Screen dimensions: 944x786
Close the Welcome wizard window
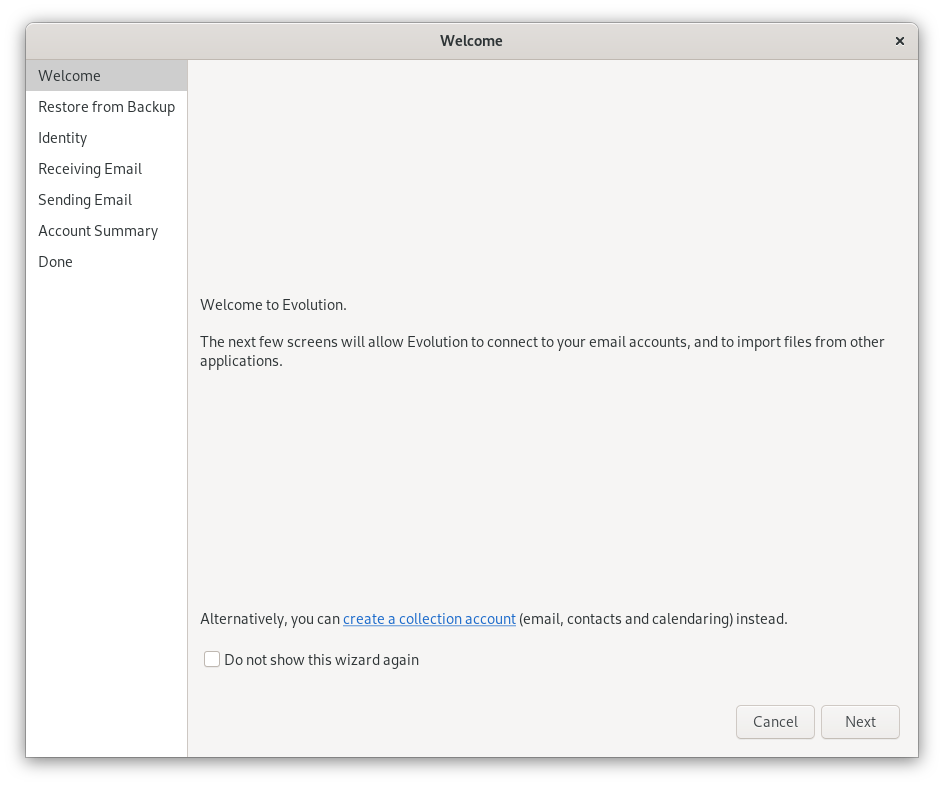click(x=899, y=41)
